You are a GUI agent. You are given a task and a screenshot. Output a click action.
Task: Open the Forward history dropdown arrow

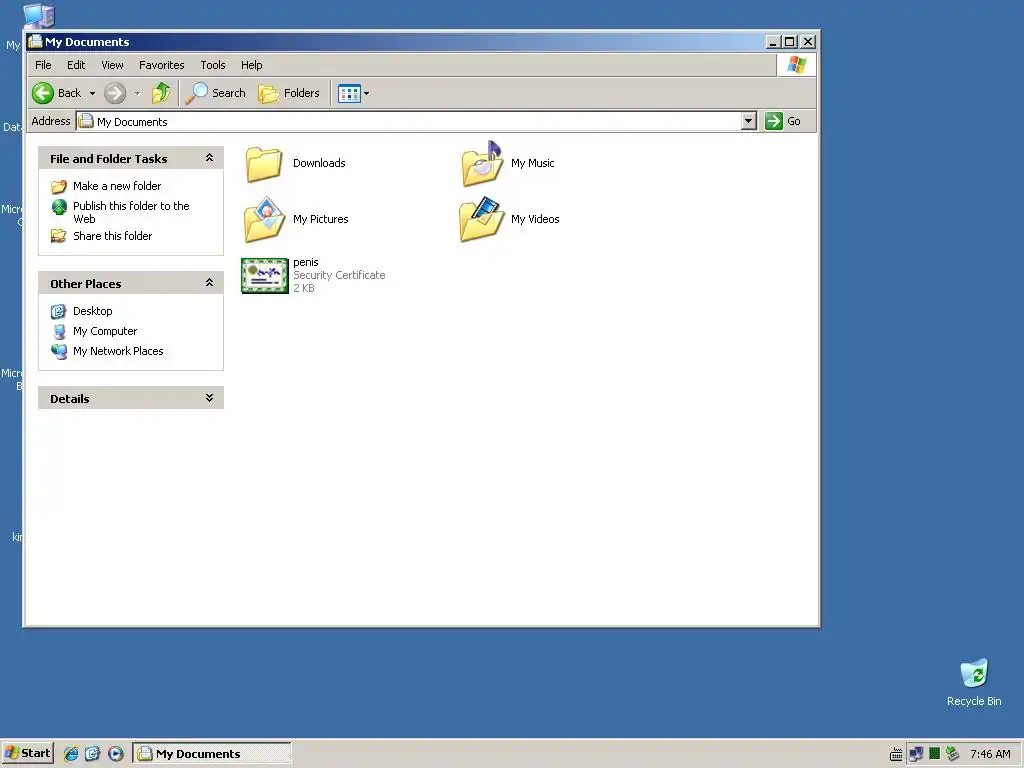tap(137, 93)
